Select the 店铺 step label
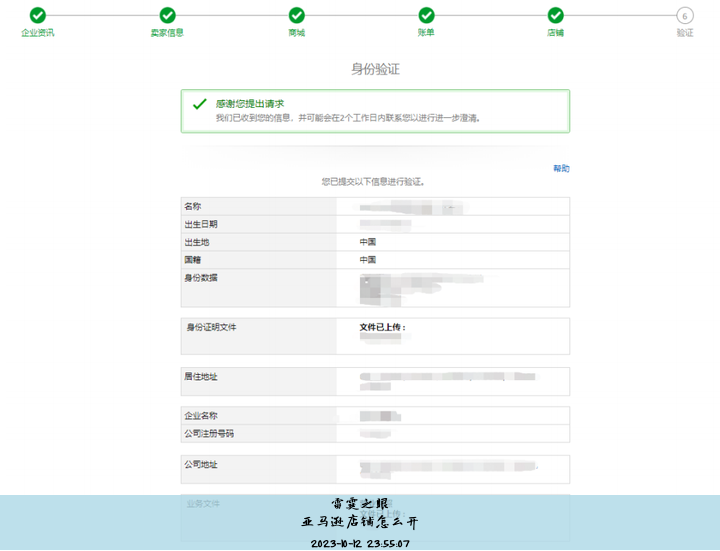This screenshot has height=551, width=720. pyautogui.click(x=555, y=33)
